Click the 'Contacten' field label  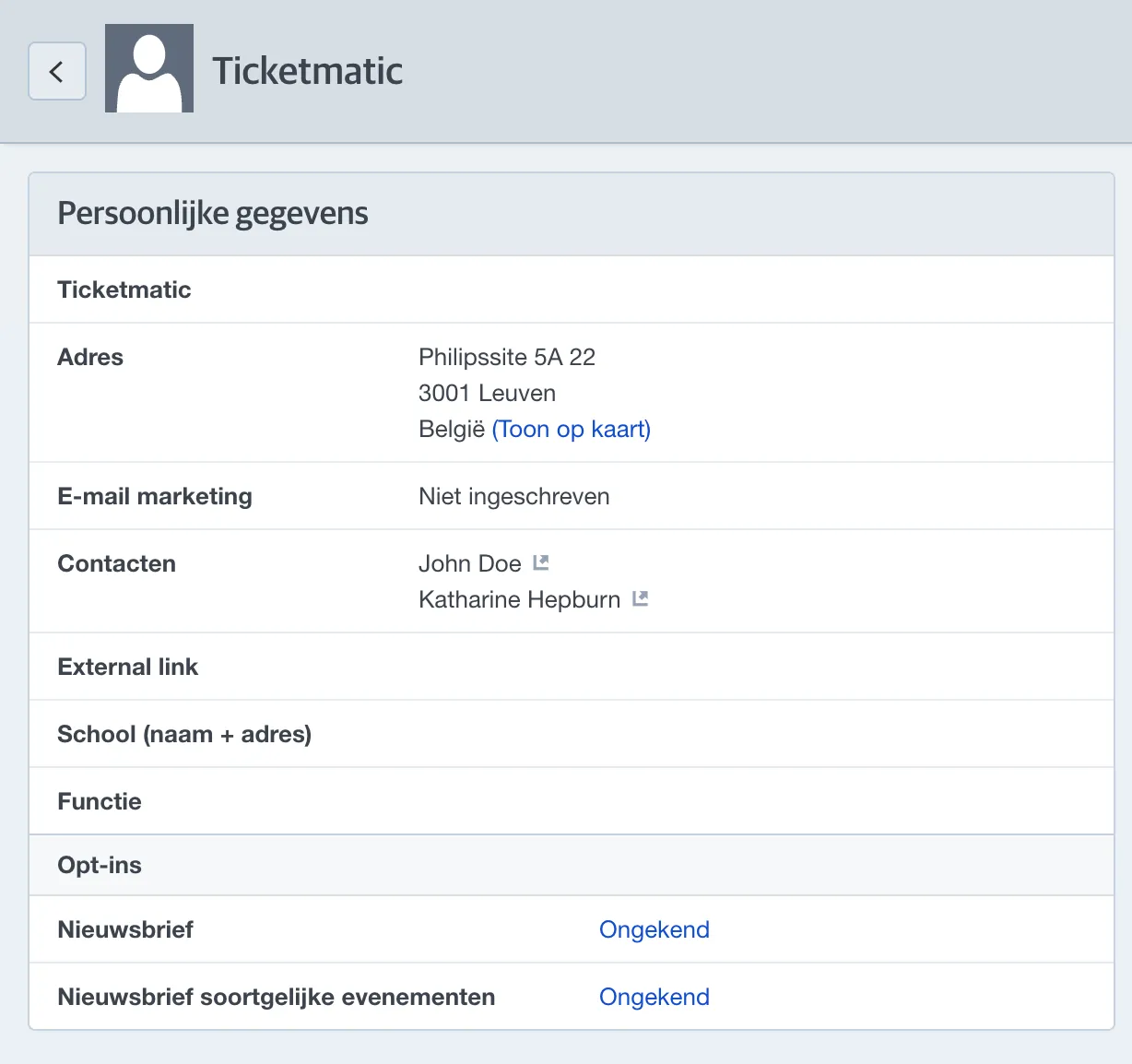(116, 563)
